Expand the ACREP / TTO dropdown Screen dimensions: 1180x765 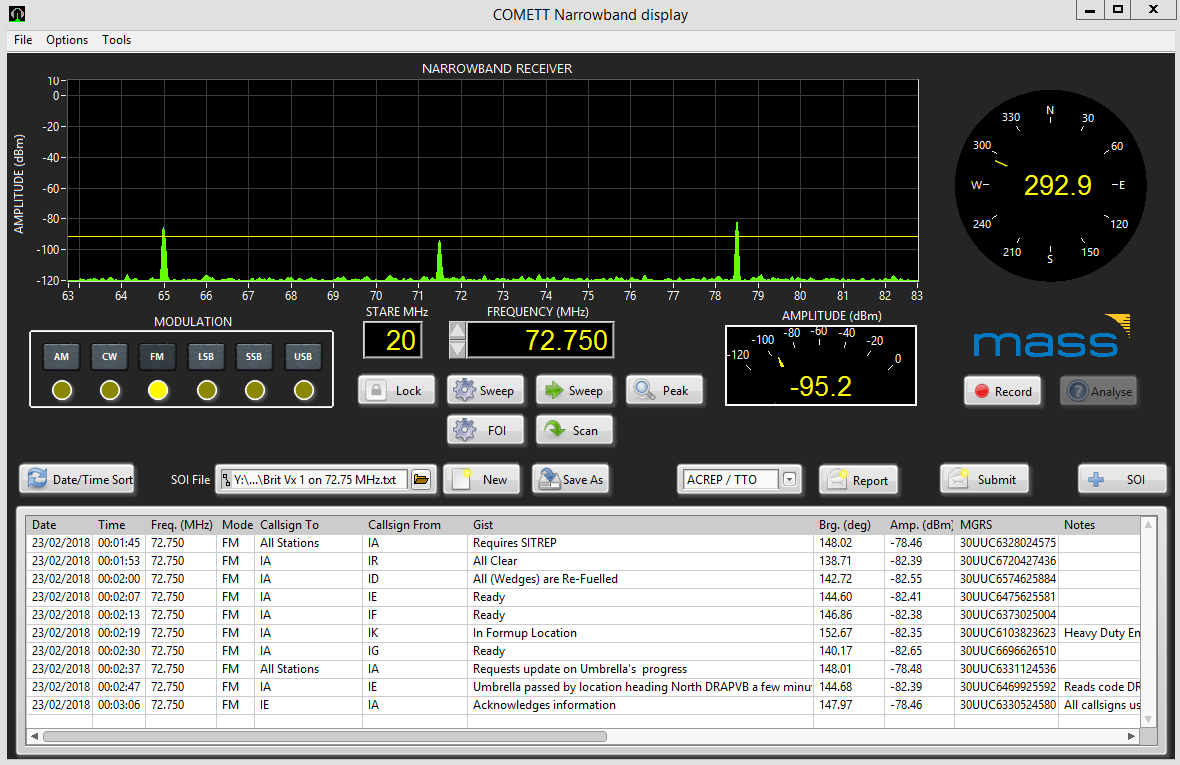[x=790, y=480]
